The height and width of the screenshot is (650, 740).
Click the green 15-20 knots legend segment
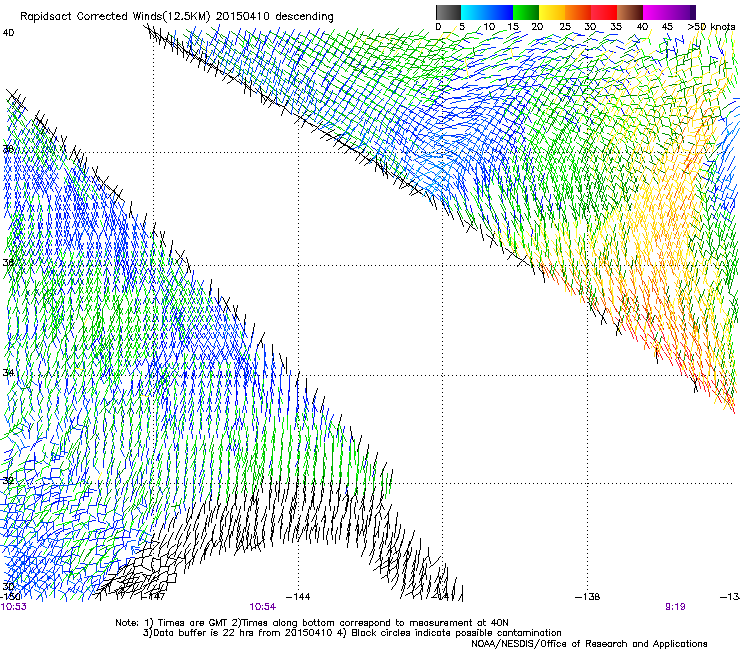(526, 12)
